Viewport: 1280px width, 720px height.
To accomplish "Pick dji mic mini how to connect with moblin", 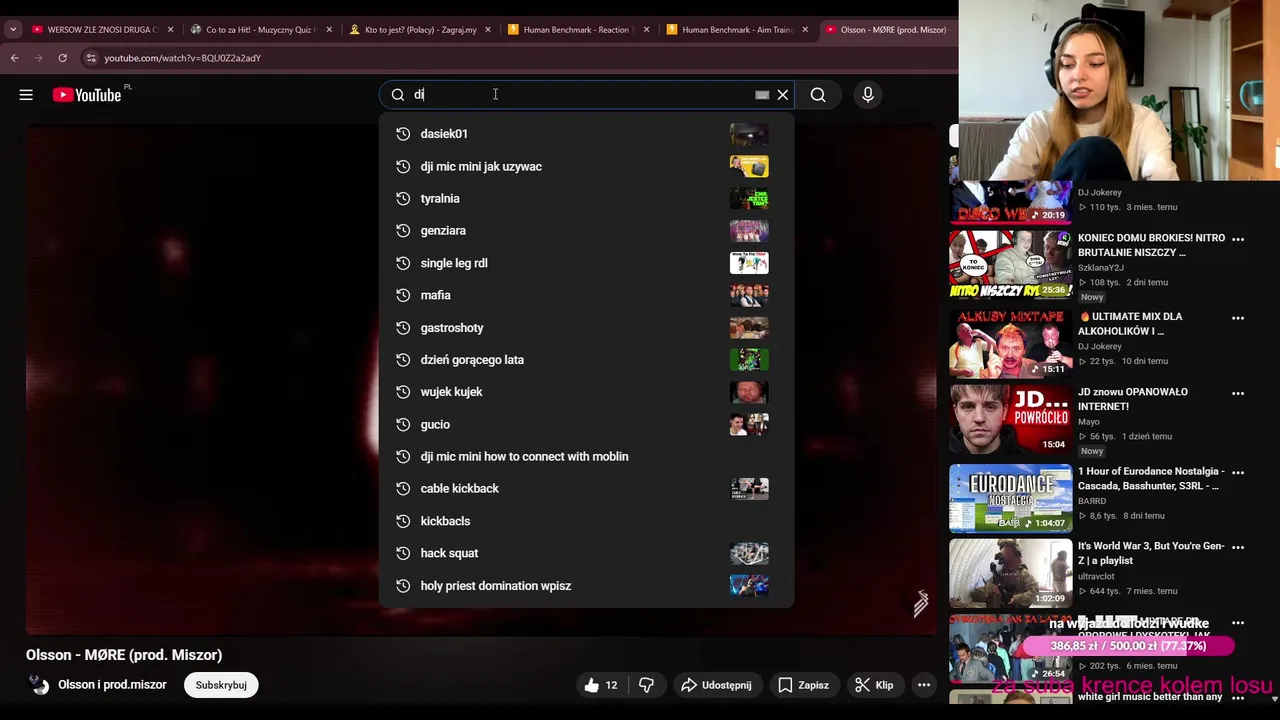I will click(586, 456).
